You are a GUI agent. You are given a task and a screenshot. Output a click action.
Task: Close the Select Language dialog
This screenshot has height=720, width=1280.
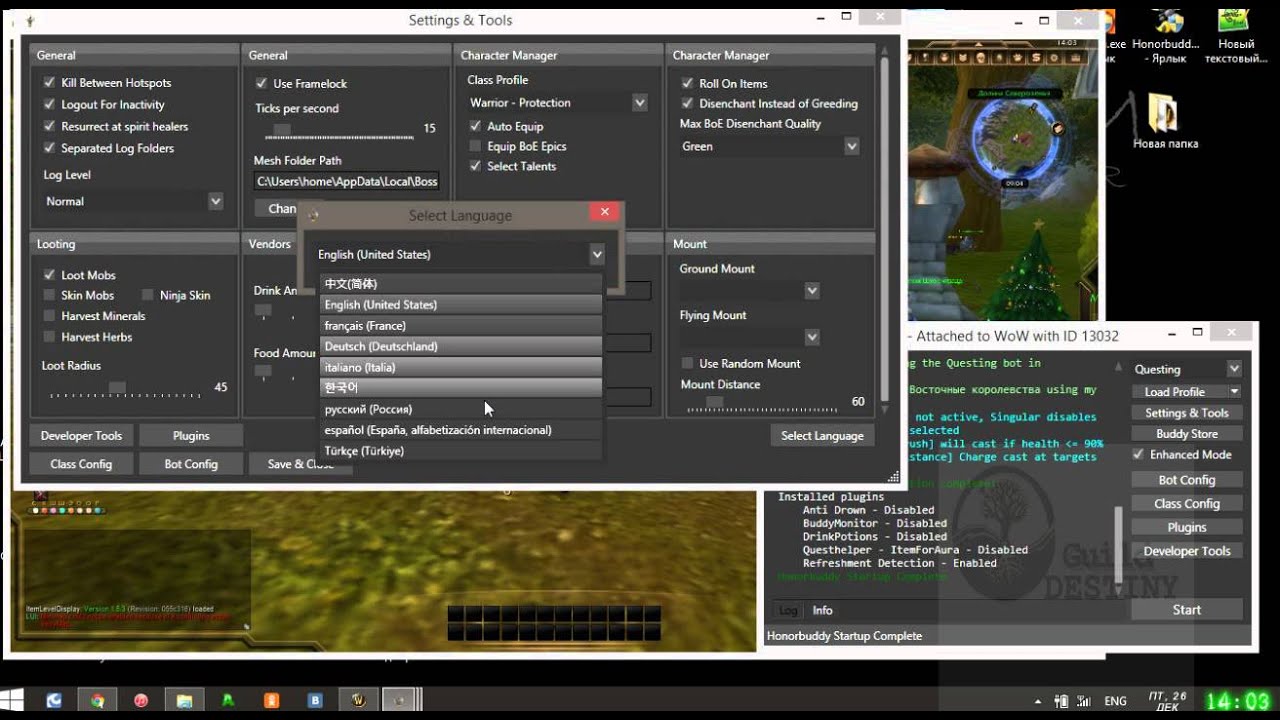(x=603, y=212)
